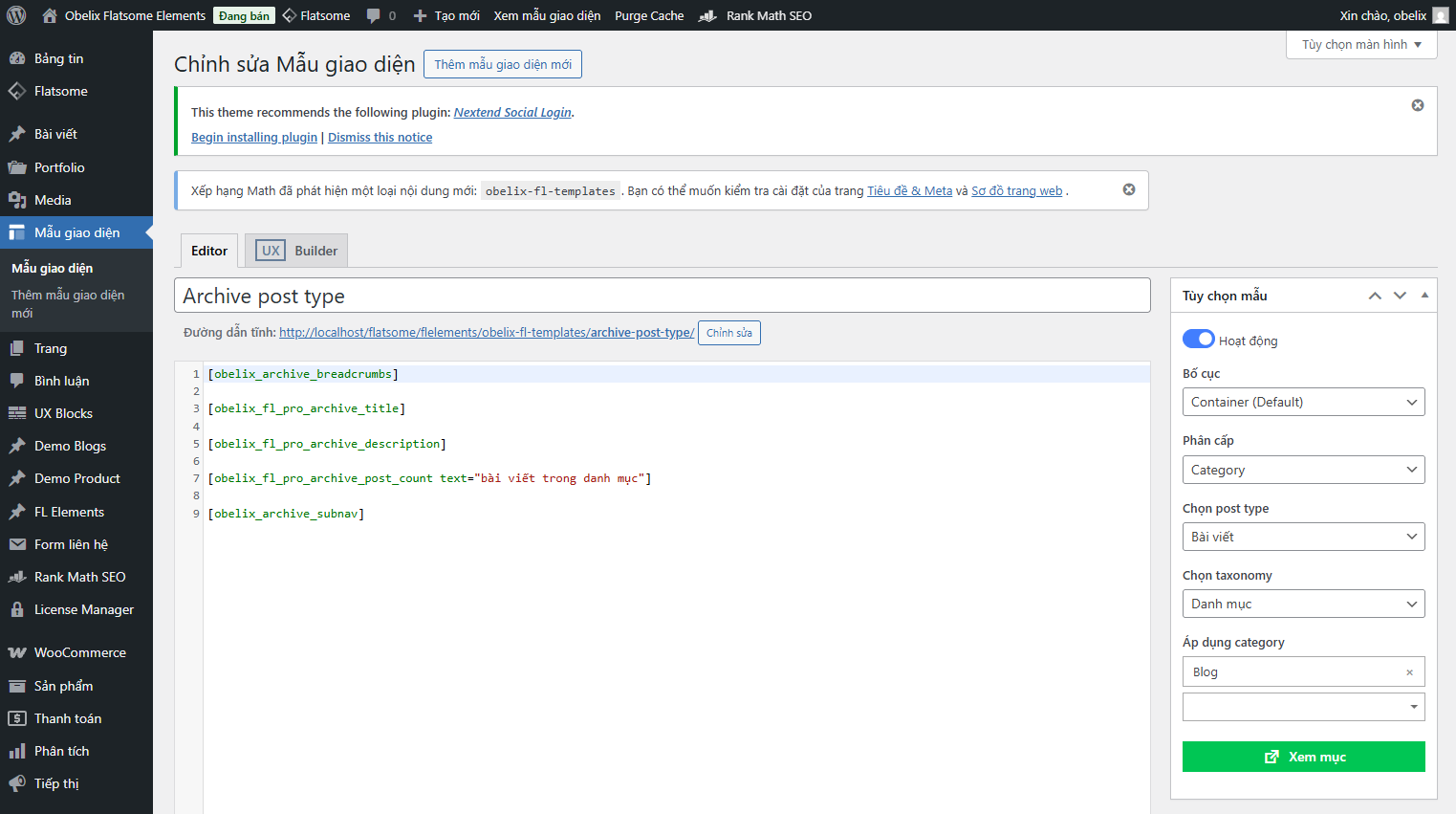Open the Tùy chọn màn hình tab
Screen dimensions: 1456x814
(1361, 45)
